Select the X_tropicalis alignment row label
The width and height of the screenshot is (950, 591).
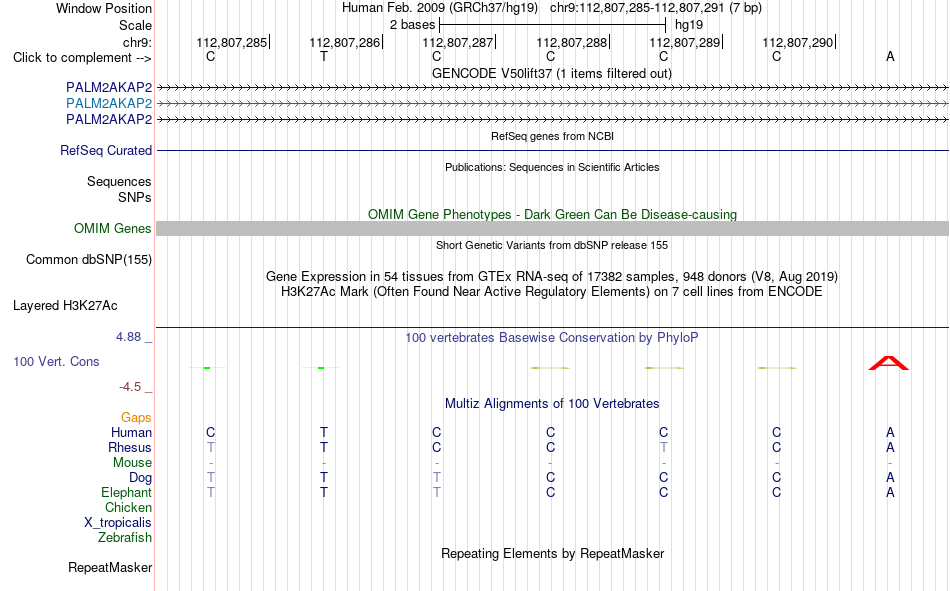118,523
